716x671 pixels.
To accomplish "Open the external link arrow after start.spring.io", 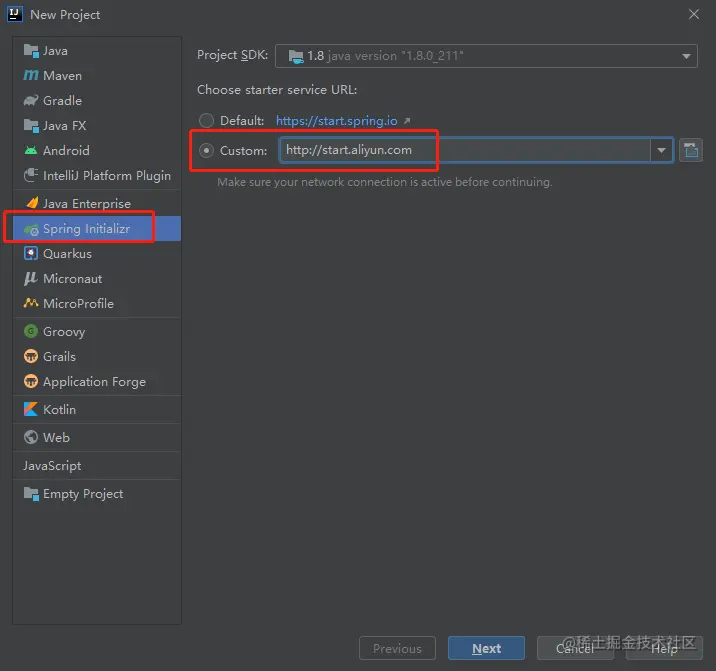I will point(407,121).
